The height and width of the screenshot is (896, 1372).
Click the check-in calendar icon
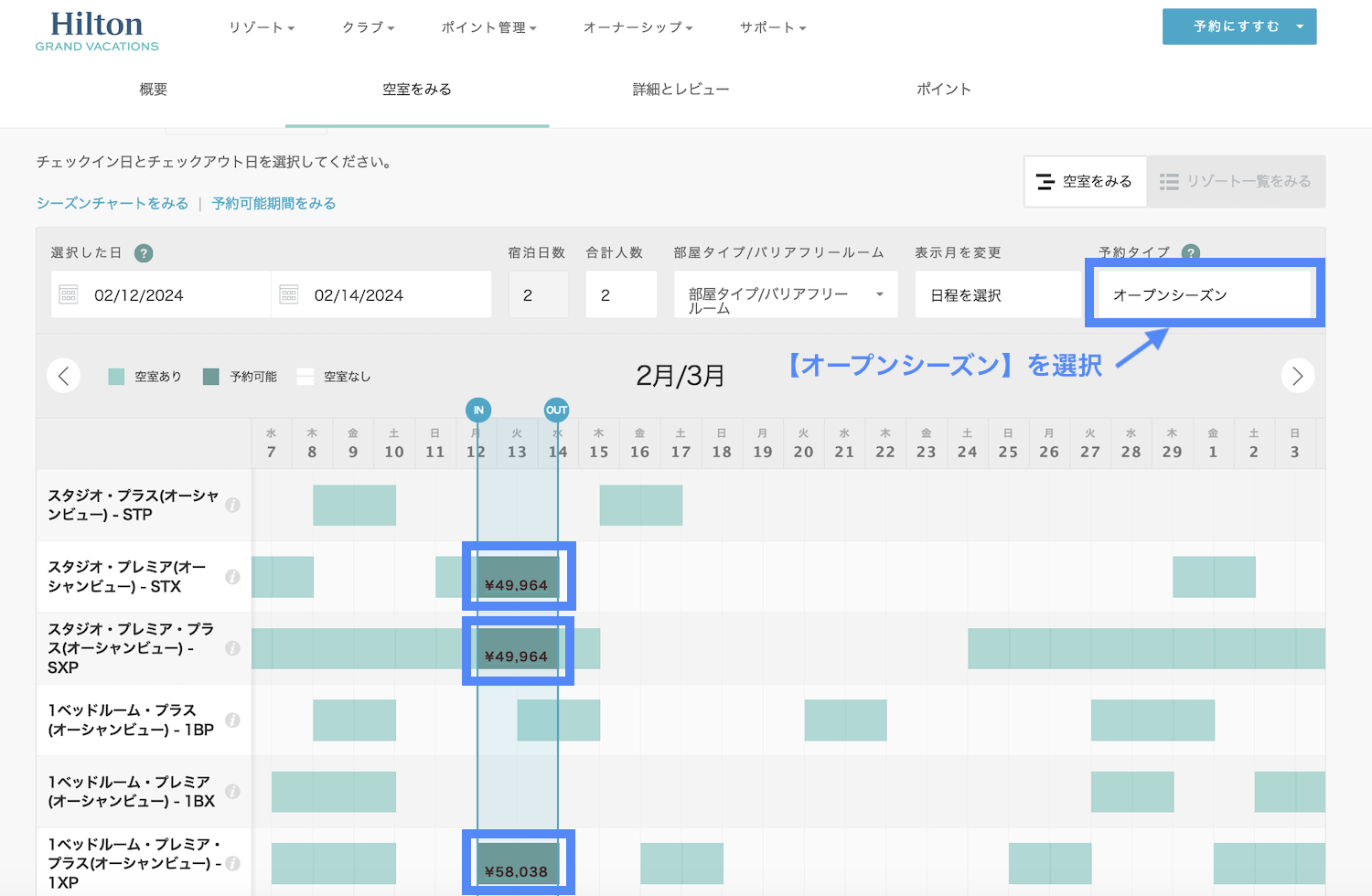(69, 294)
